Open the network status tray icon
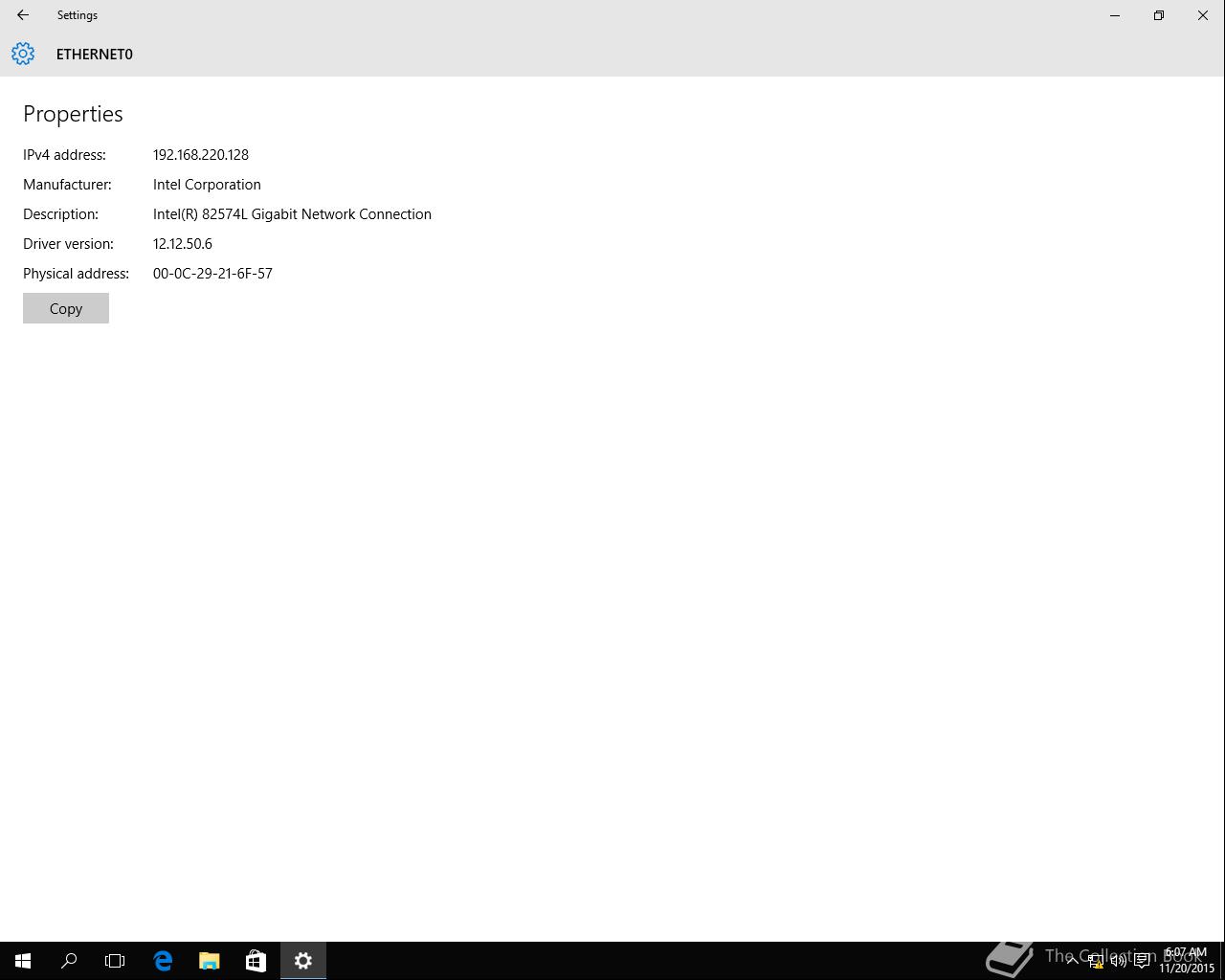 [1096, 961]
